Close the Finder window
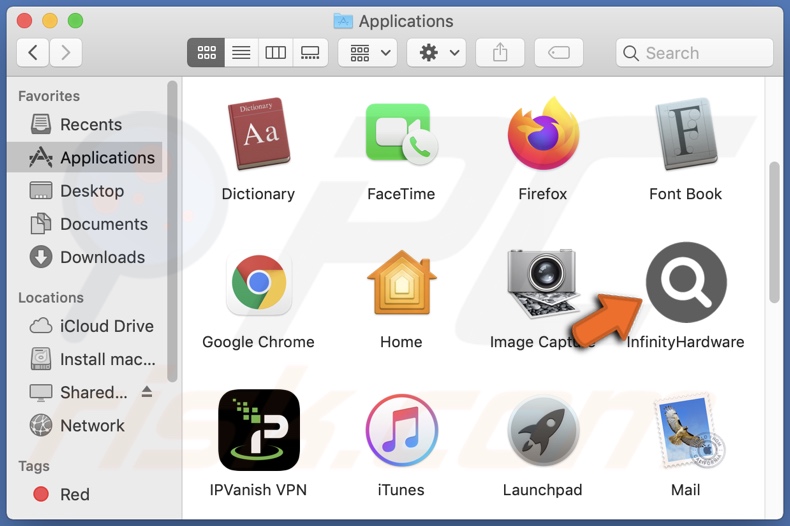 (24, 21)
